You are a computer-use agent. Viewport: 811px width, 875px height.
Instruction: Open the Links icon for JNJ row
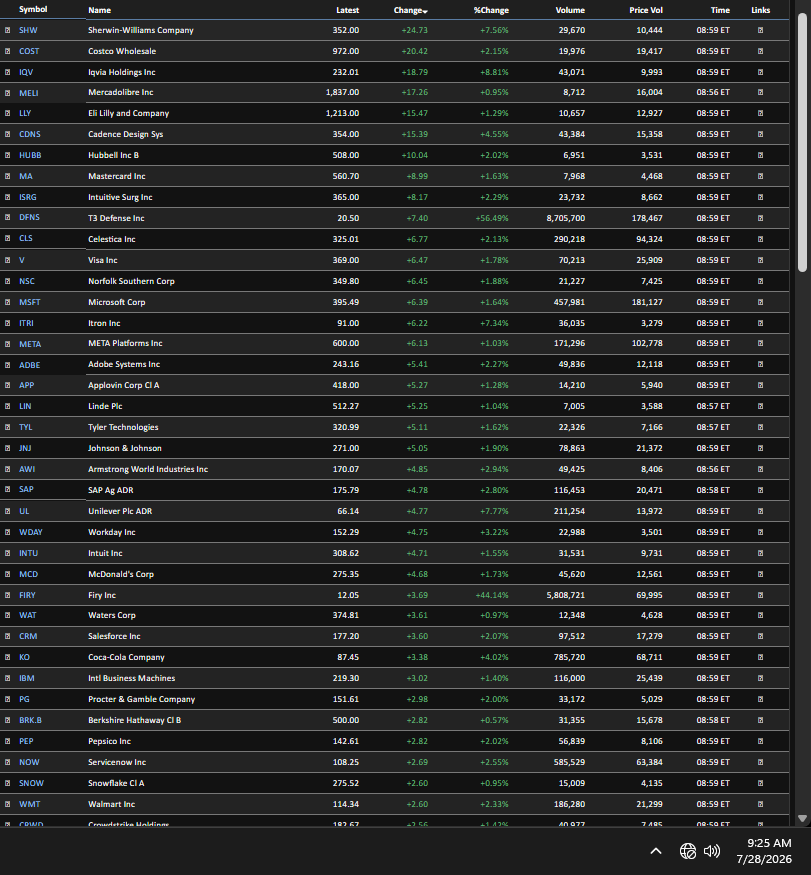click(760, 448)
